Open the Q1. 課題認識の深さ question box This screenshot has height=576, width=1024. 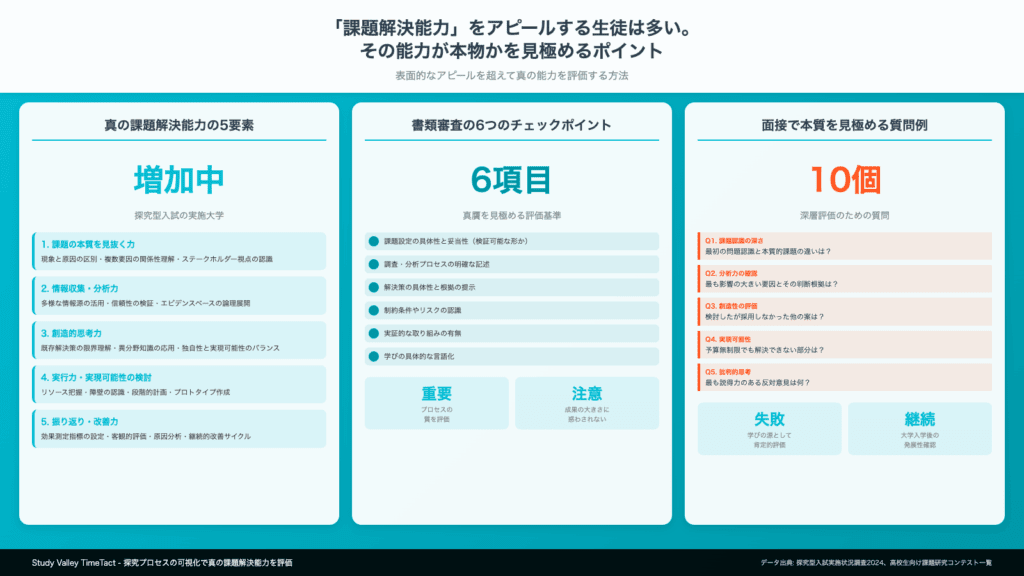[x=844, y=246]
